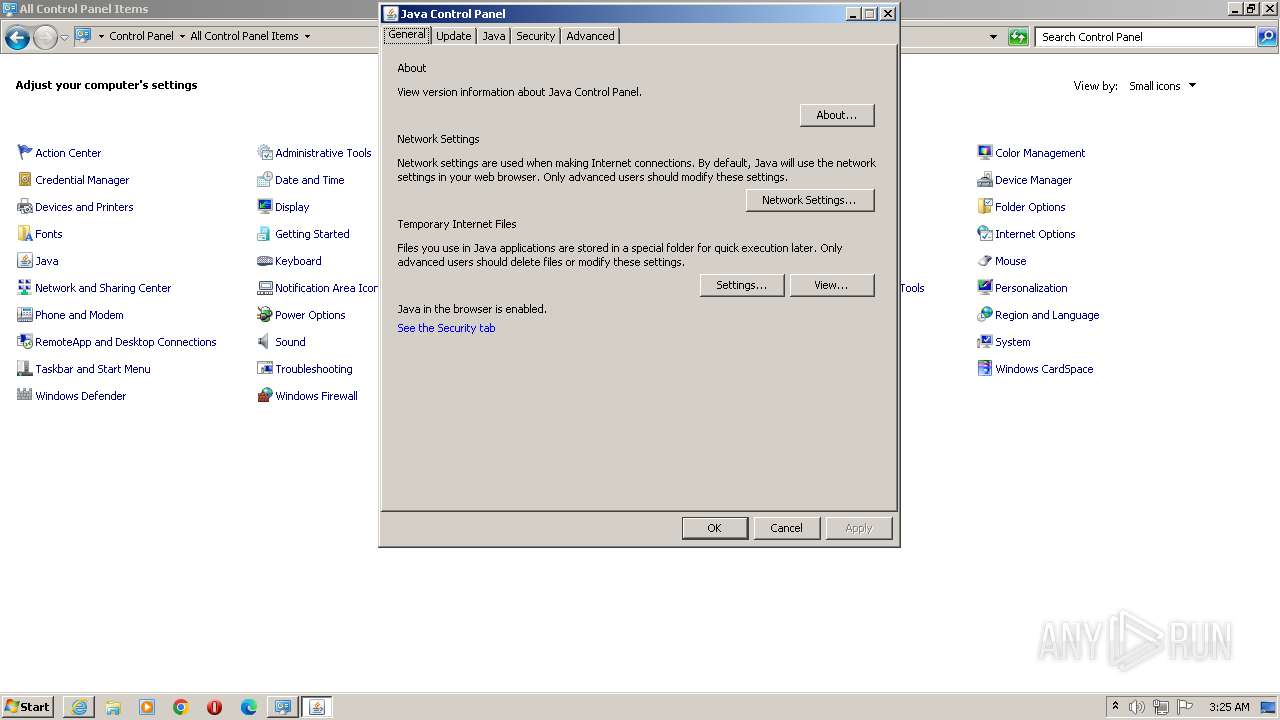Expand the View by Small icons dropdown
The width and height of the screenshot is (1280, 720).
click(x=1163, y=86)
